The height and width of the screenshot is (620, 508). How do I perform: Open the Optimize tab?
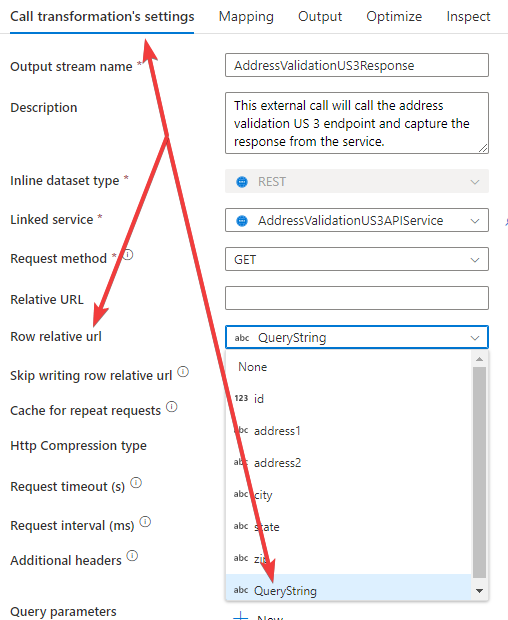[394, 17]
